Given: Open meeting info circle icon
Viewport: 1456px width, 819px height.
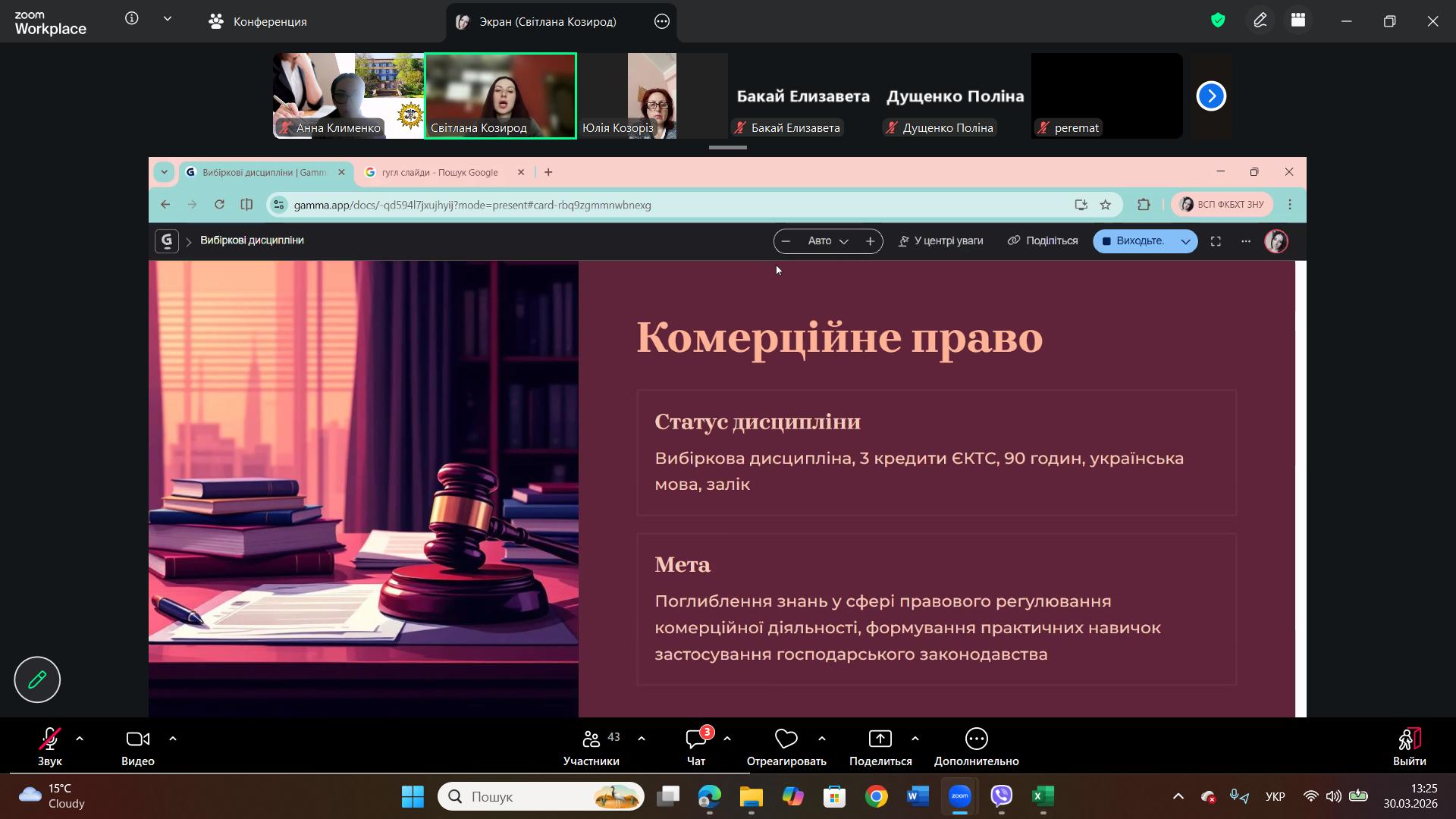Looking at the screenshot, I should tap(132, 19).
